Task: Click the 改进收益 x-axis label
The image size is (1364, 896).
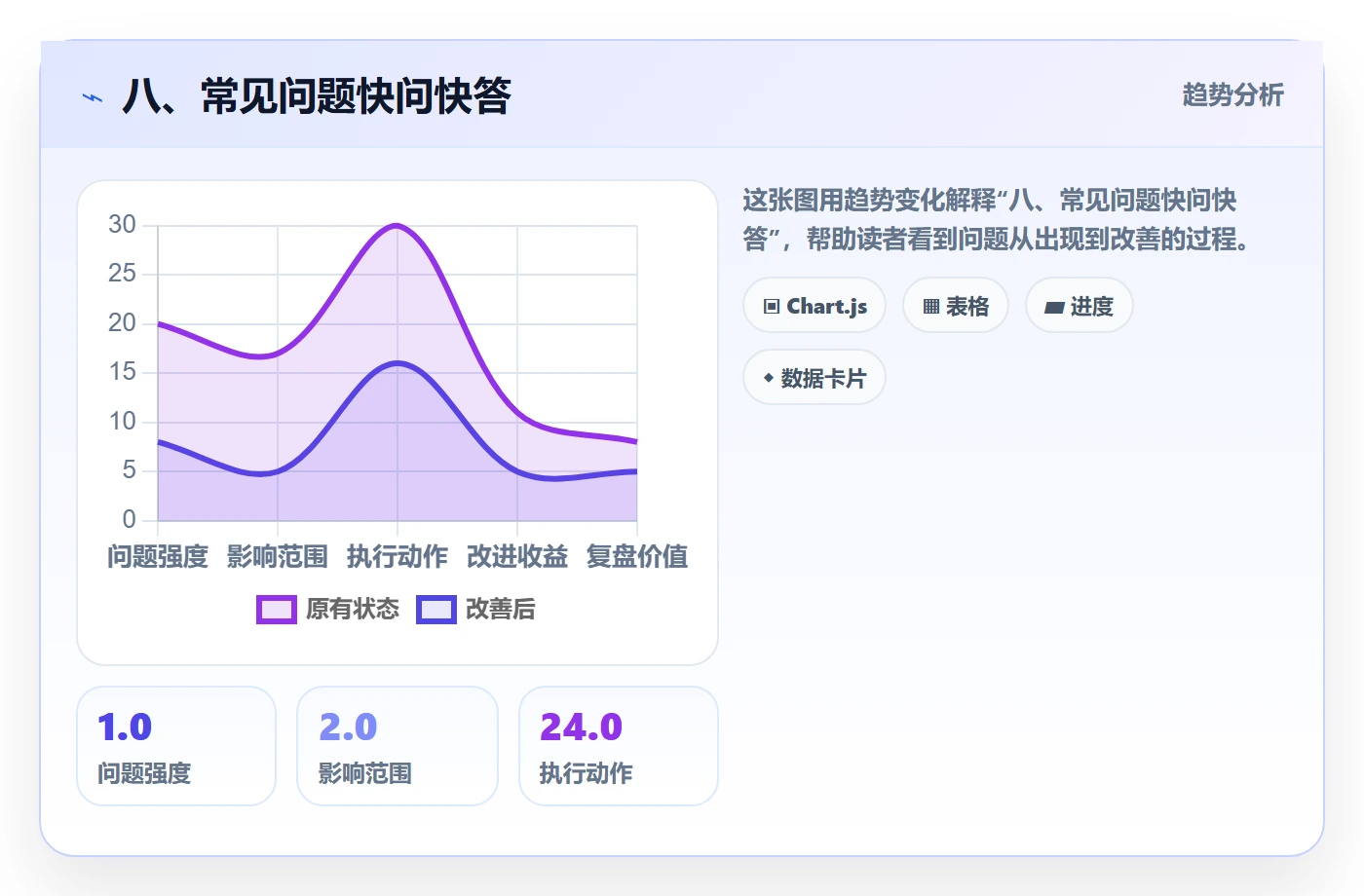Action: [x=517, y=557]
